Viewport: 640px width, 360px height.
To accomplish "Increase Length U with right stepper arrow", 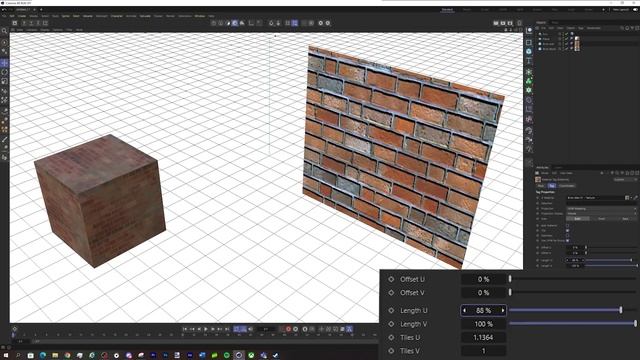I will click(502, 311).
